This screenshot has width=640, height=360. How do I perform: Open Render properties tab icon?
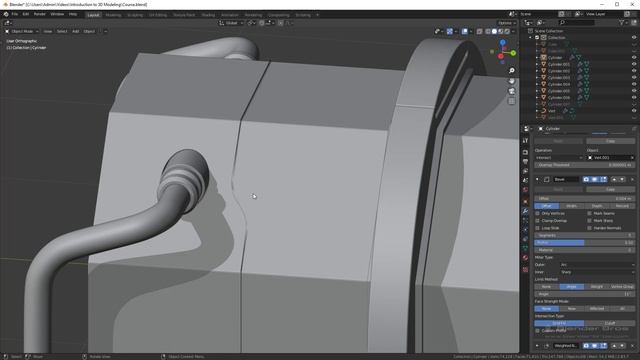tap(525, 152)
